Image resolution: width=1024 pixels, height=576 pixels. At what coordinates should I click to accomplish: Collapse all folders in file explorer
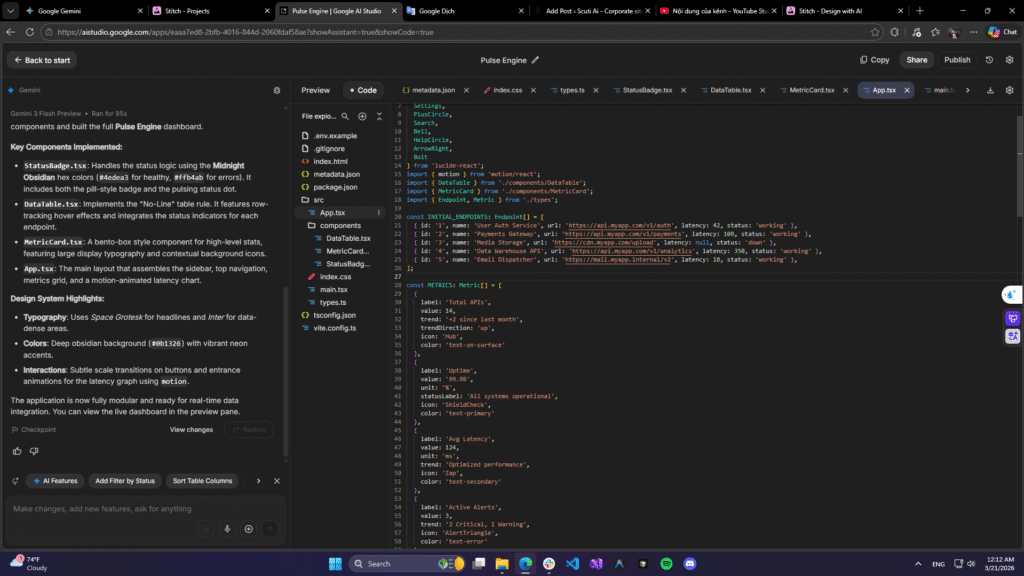coord(378,116)
